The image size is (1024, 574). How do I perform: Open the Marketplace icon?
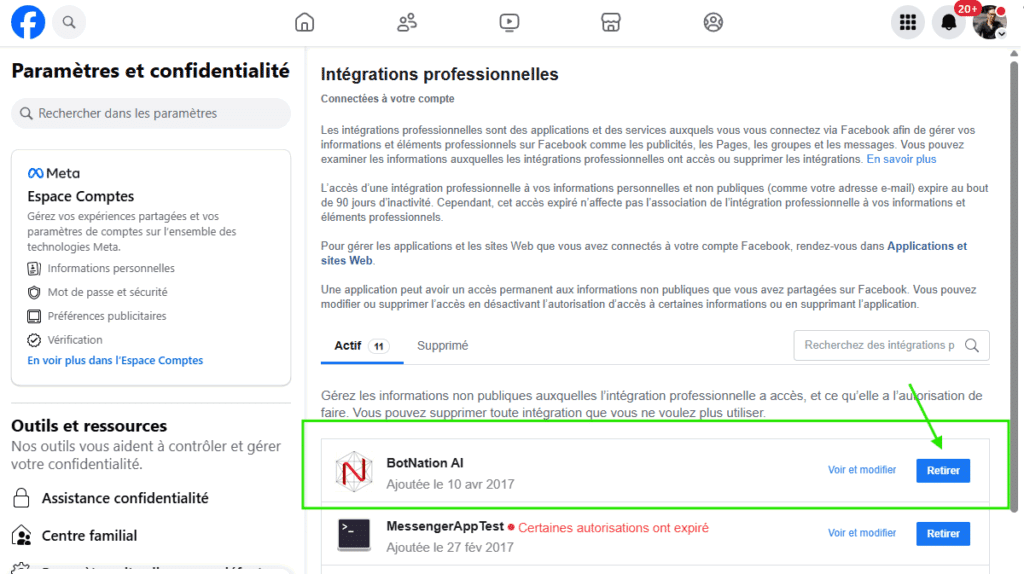(611, 22)
